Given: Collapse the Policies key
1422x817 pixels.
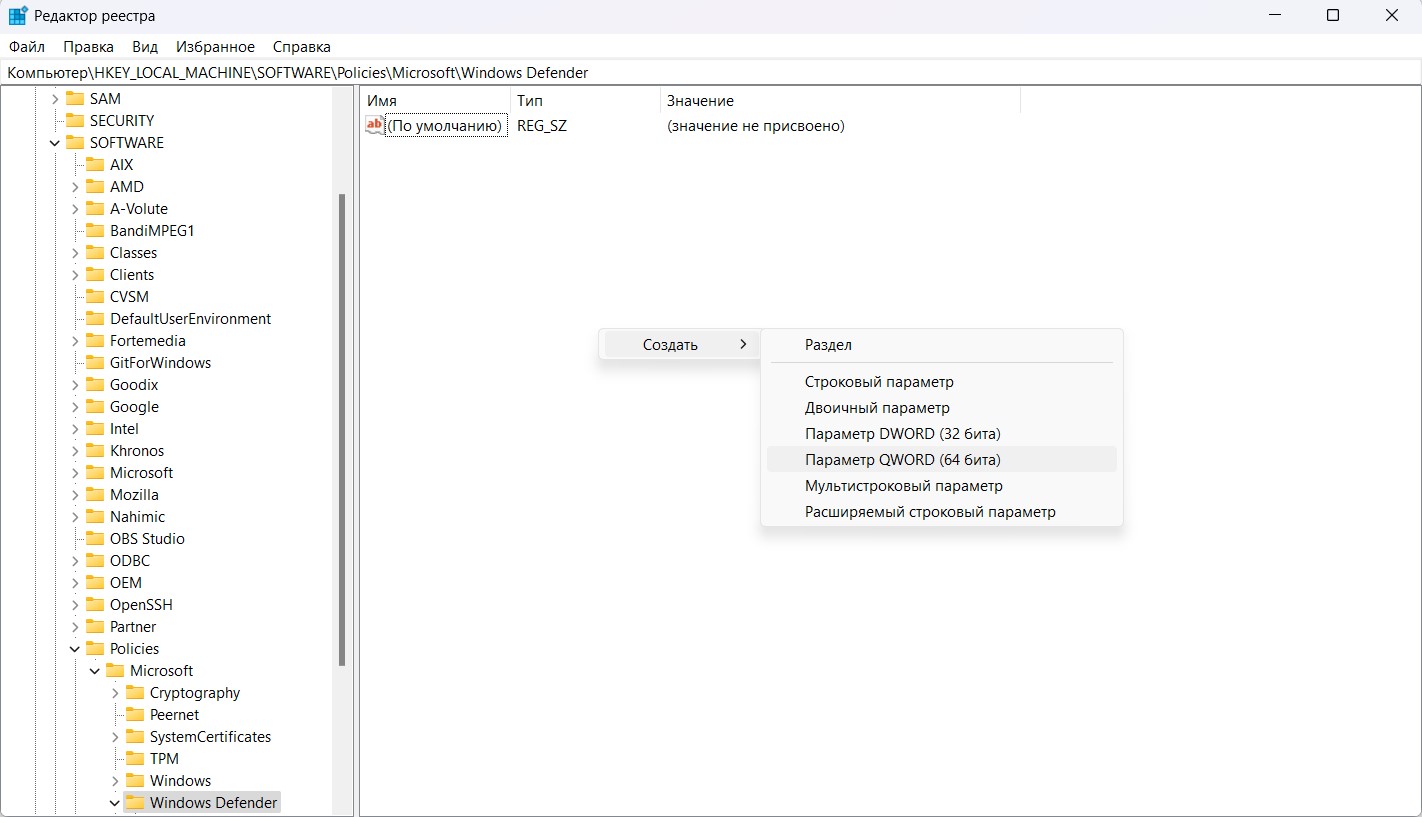Looking at the screenshot, I should click(75, 648).
